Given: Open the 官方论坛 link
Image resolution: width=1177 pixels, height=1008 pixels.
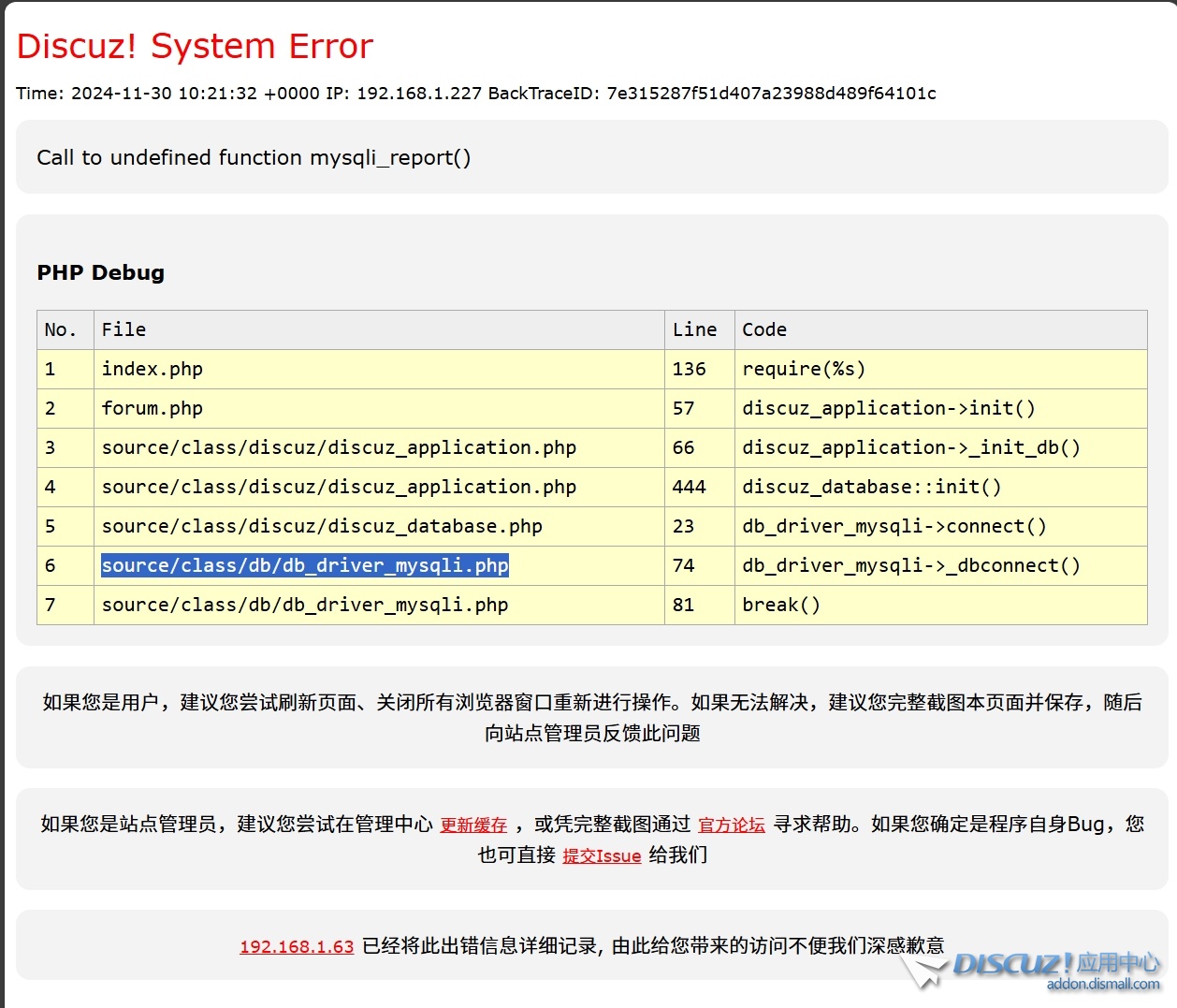Looking at the screenshot, I should [732, 825].
